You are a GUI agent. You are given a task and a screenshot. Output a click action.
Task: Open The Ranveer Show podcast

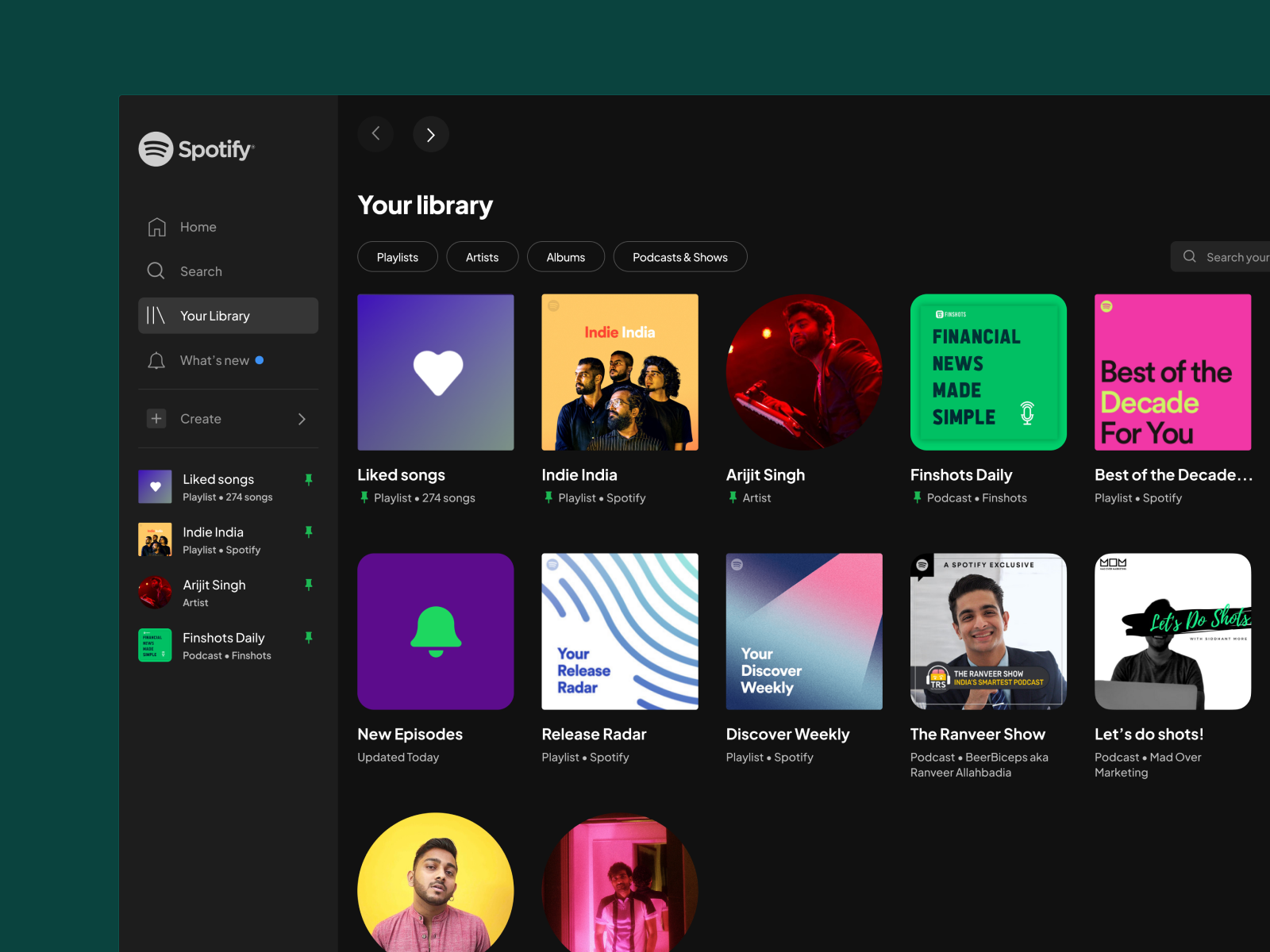pyautogui.click(x=988, y=631)
